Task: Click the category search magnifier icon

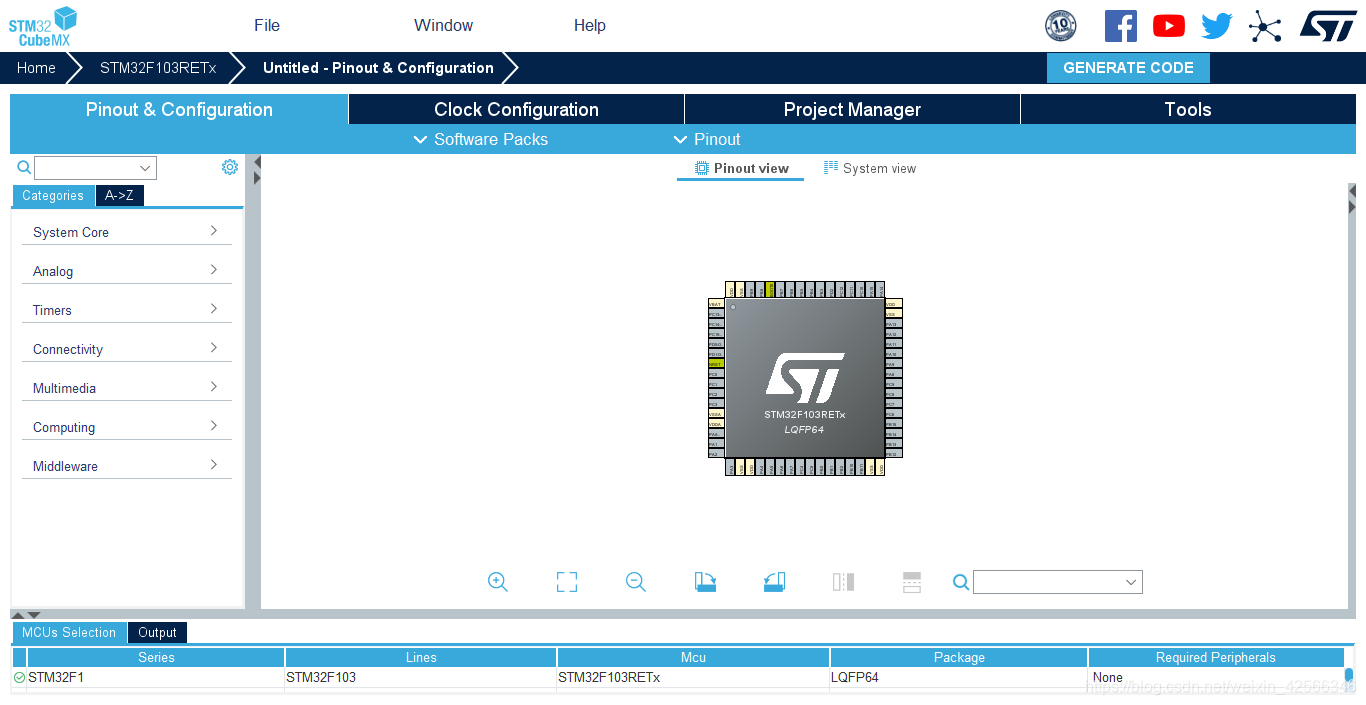Action: (24, 168)
